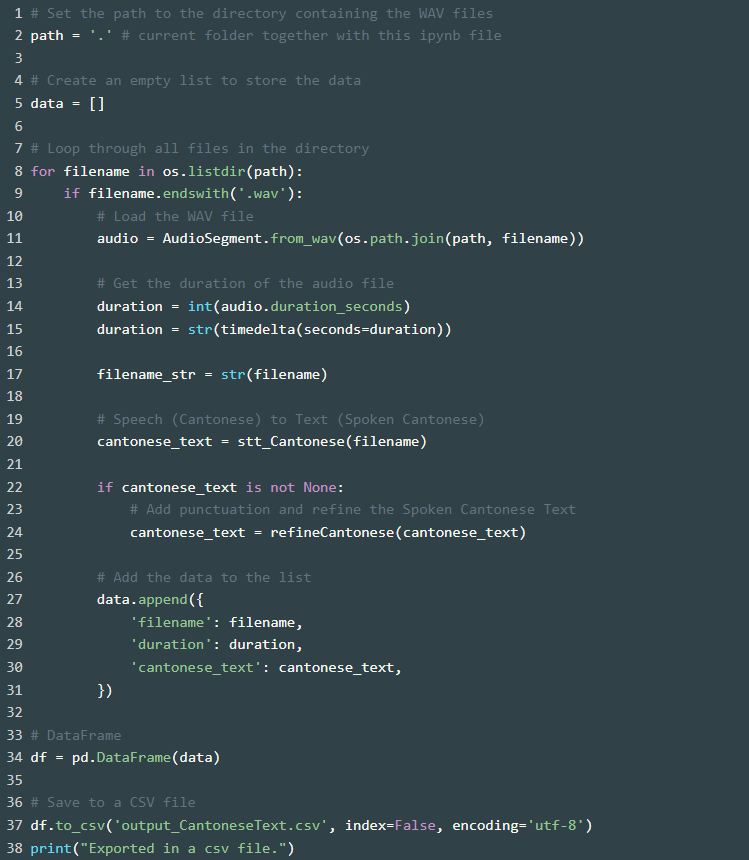Click the comment "# current folder together with this ipynb file"
Viewport: 749px width, 860px height.
[311, 36]
